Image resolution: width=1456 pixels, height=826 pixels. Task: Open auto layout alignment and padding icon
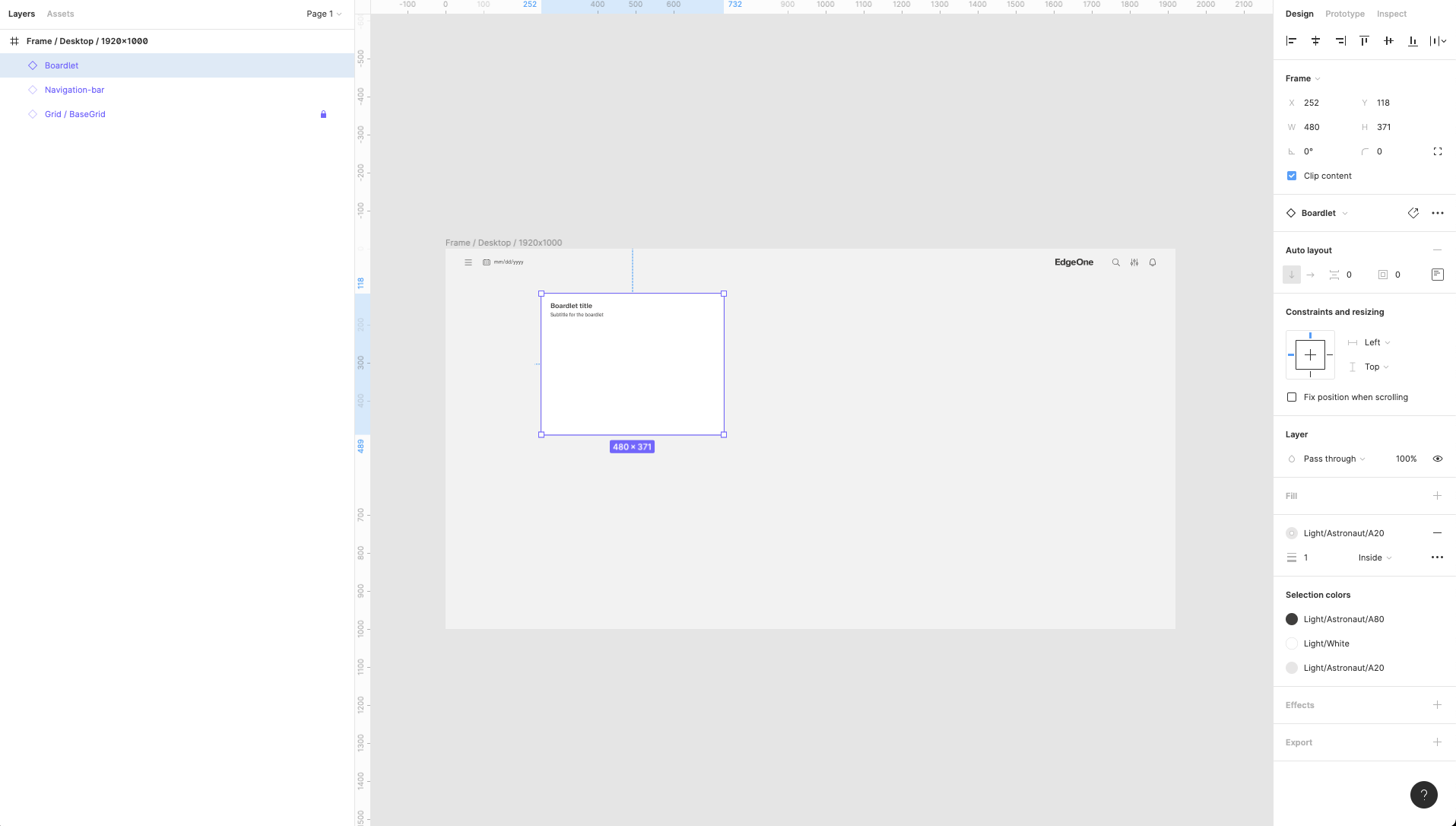[1437, 275]
